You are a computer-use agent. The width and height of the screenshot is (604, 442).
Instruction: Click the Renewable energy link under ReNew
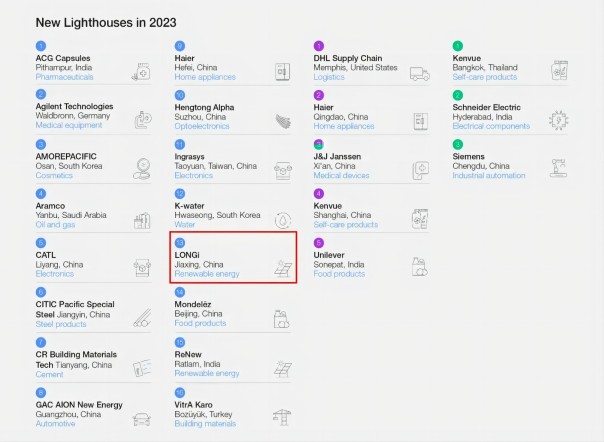click(207, 374)
